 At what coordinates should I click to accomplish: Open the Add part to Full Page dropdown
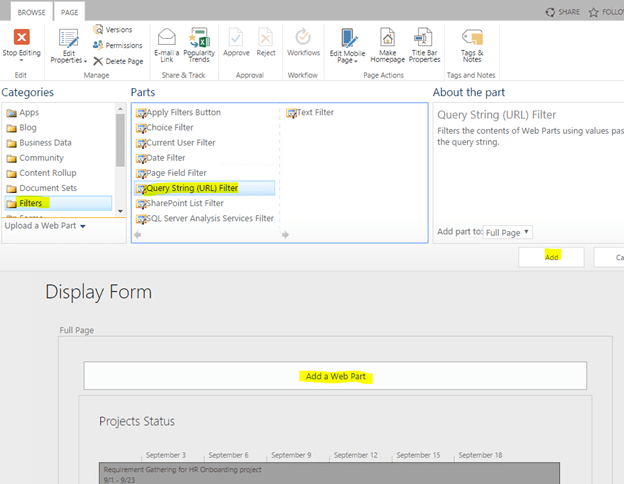click(508, 232)
